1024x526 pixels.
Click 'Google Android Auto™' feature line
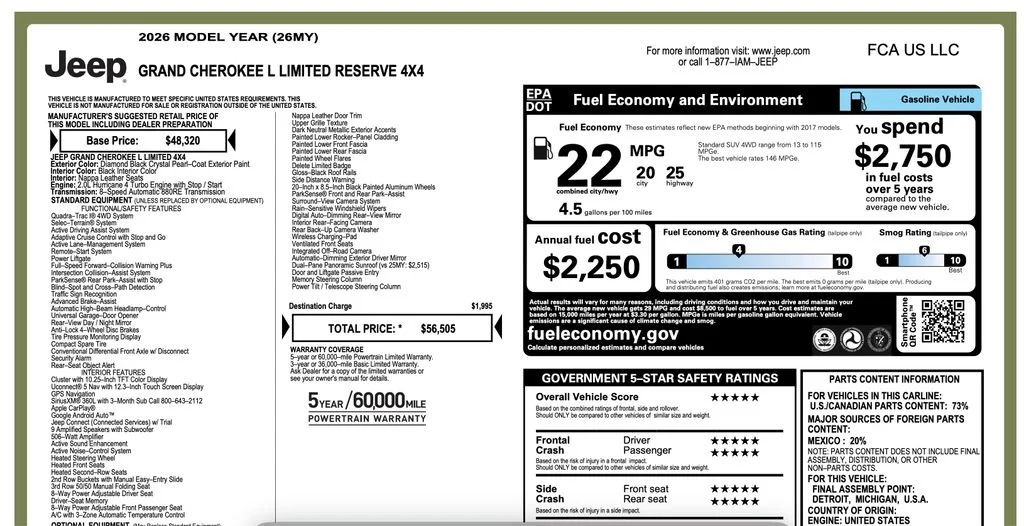(83, 416)
